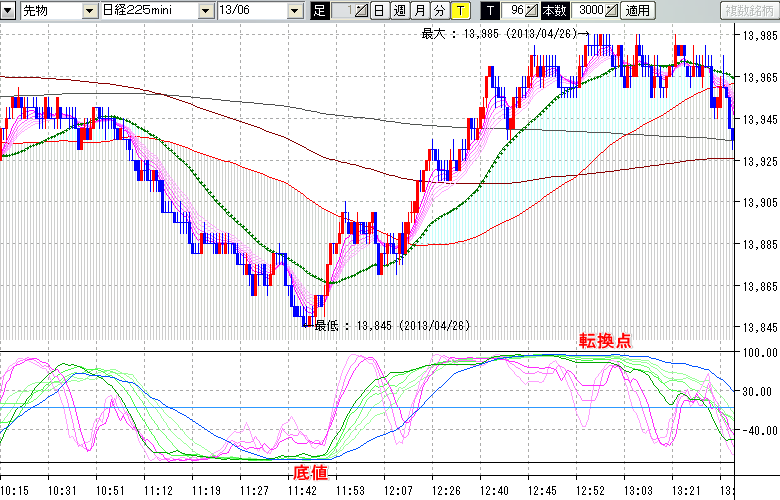The image size is (780, 500).
Task: Click the black T label icon
Action: pos(489,11)
